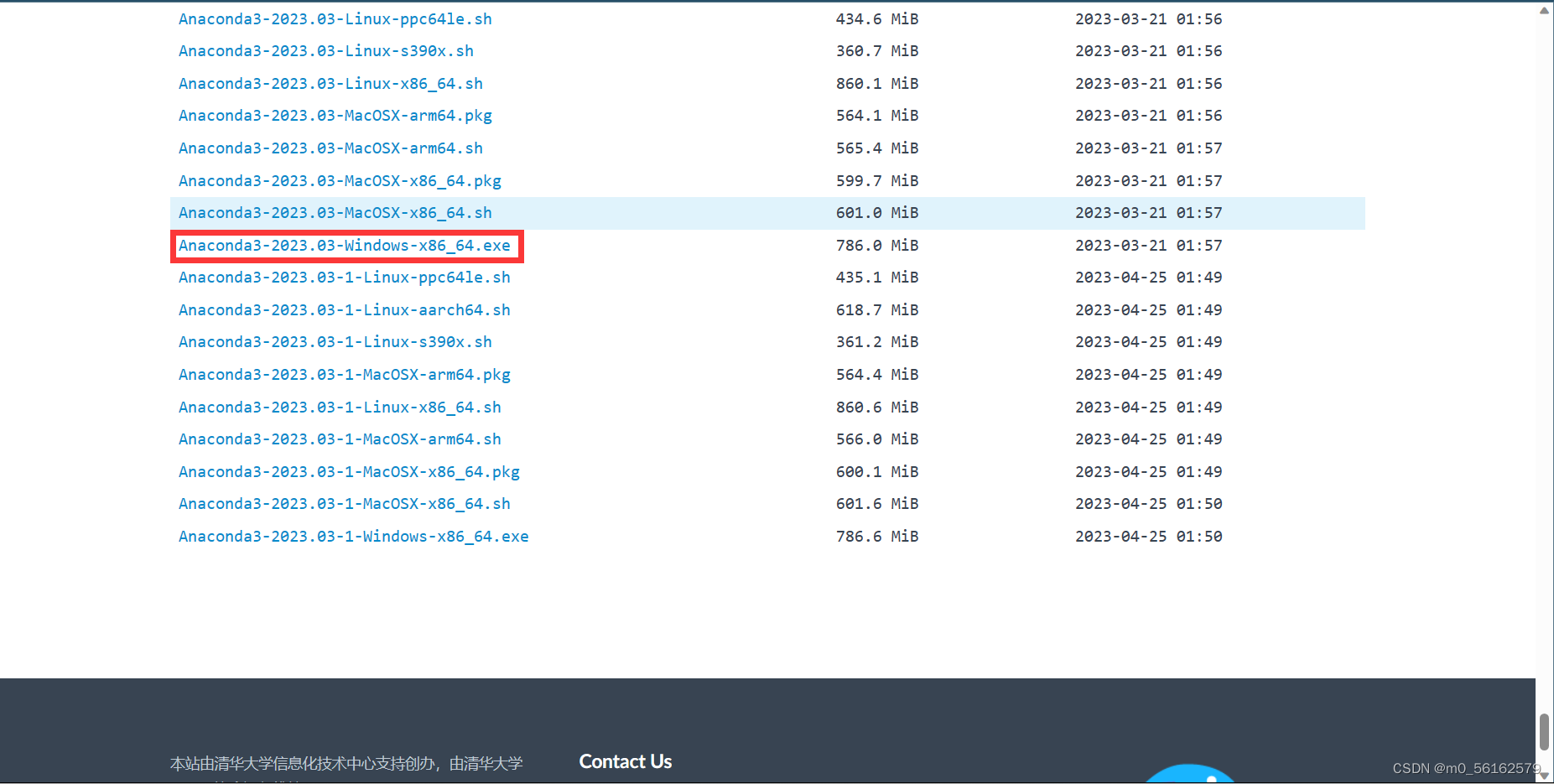The width and height of the screenshot is (1554, 784).
Task: Download Anaconda3-2023.03-MacOSX-arm64.pkg
Action: point(335,116)
